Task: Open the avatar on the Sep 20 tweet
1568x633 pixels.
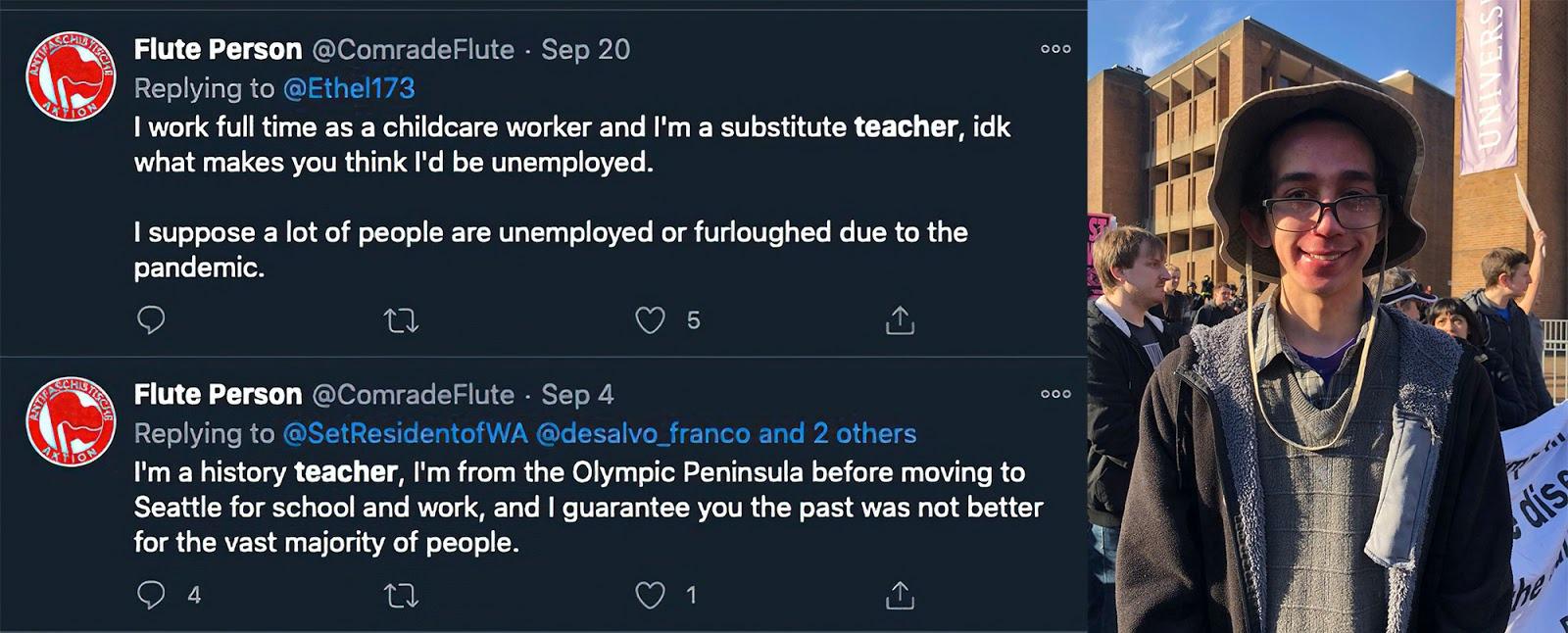Action: (71, 75)
